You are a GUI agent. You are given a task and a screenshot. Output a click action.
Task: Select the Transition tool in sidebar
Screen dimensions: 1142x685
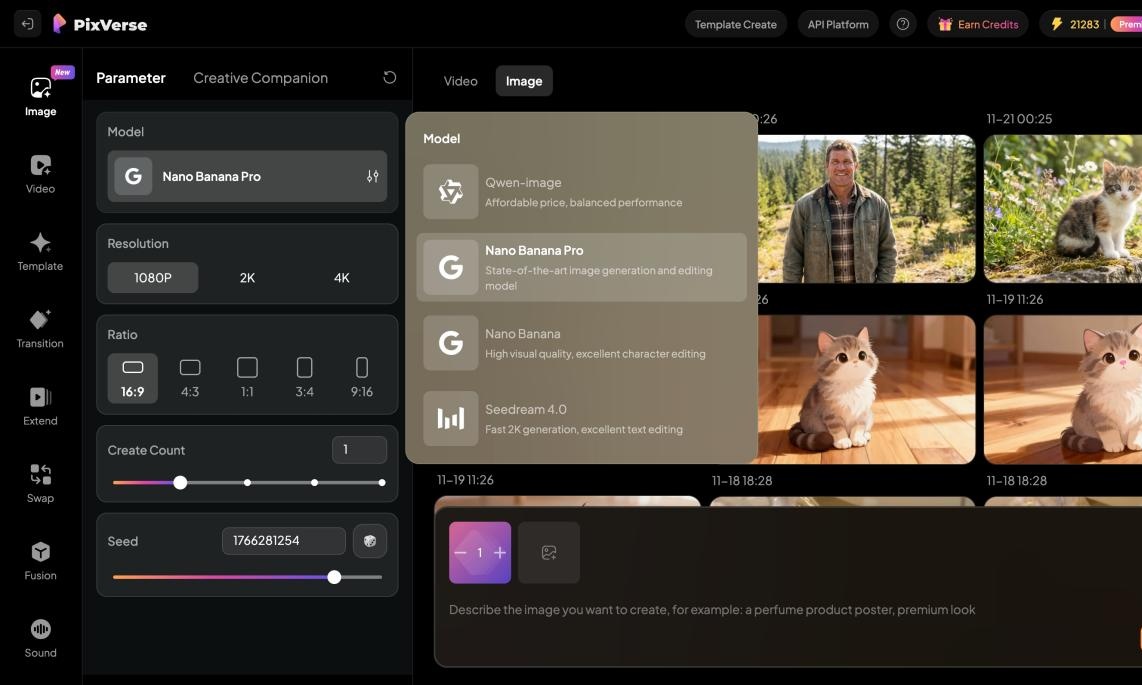pyautogui.click(x=40, y=328)
